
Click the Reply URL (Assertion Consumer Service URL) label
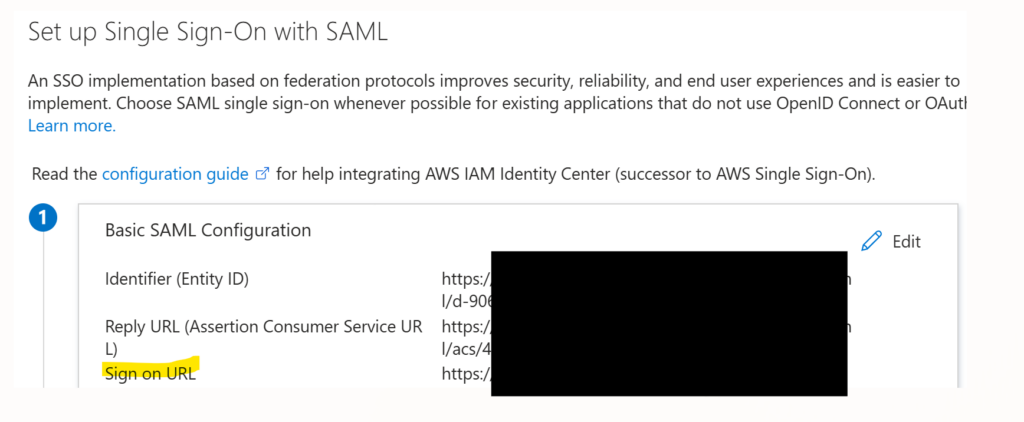coord(264,337)
